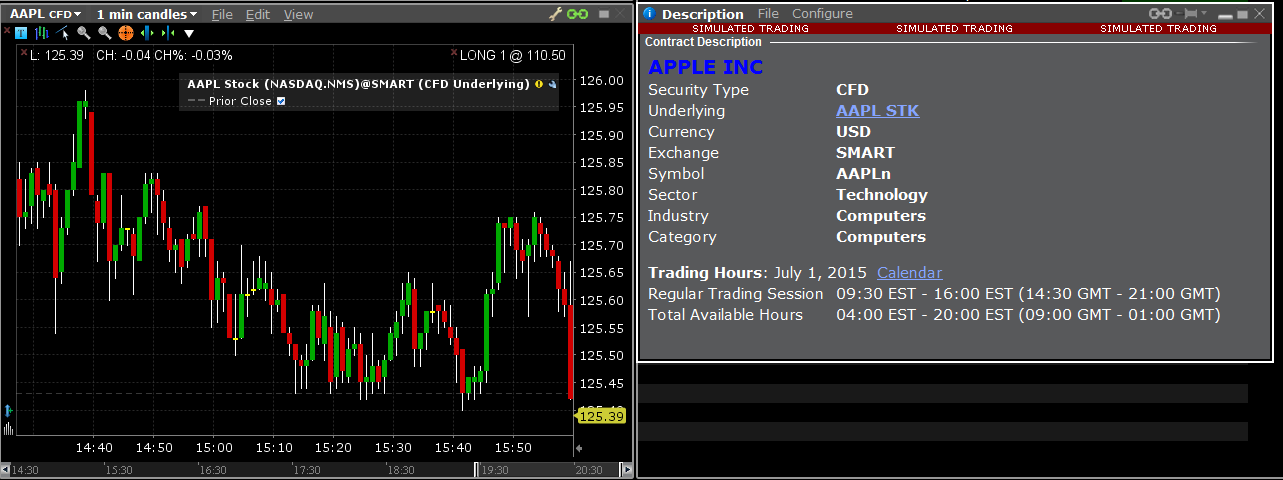This screenshot has width=1283, height=480.
Task: Click the L: 125.39 last price readout
Action: coord(57,55)
